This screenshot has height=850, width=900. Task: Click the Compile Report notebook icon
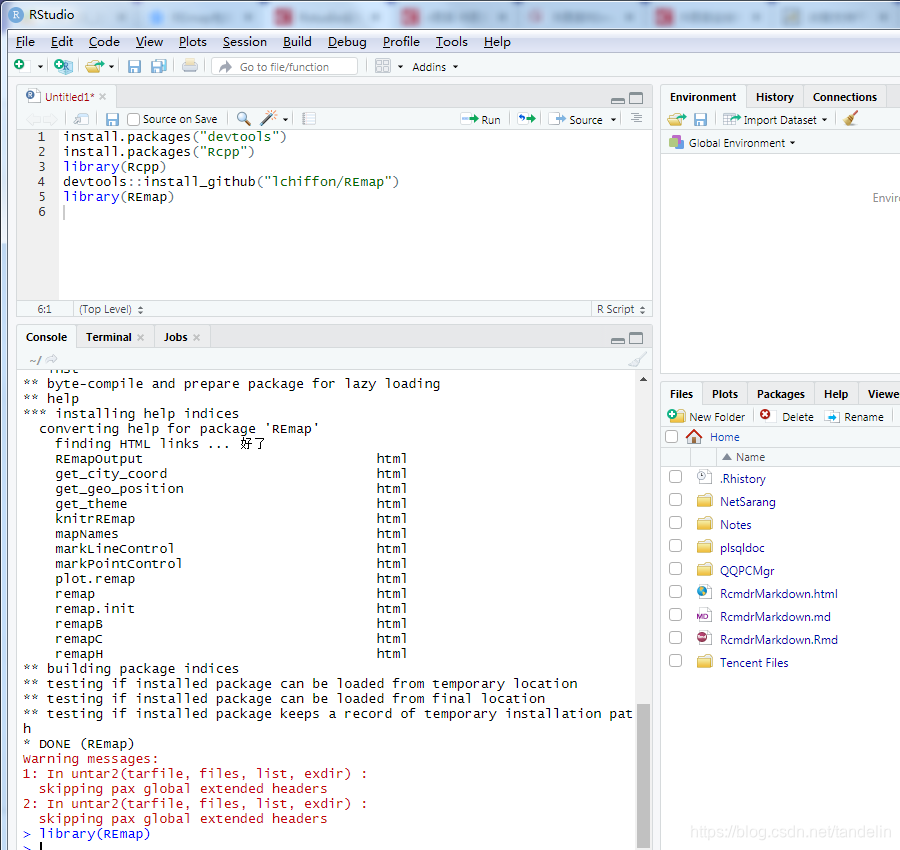pos(309,119)
